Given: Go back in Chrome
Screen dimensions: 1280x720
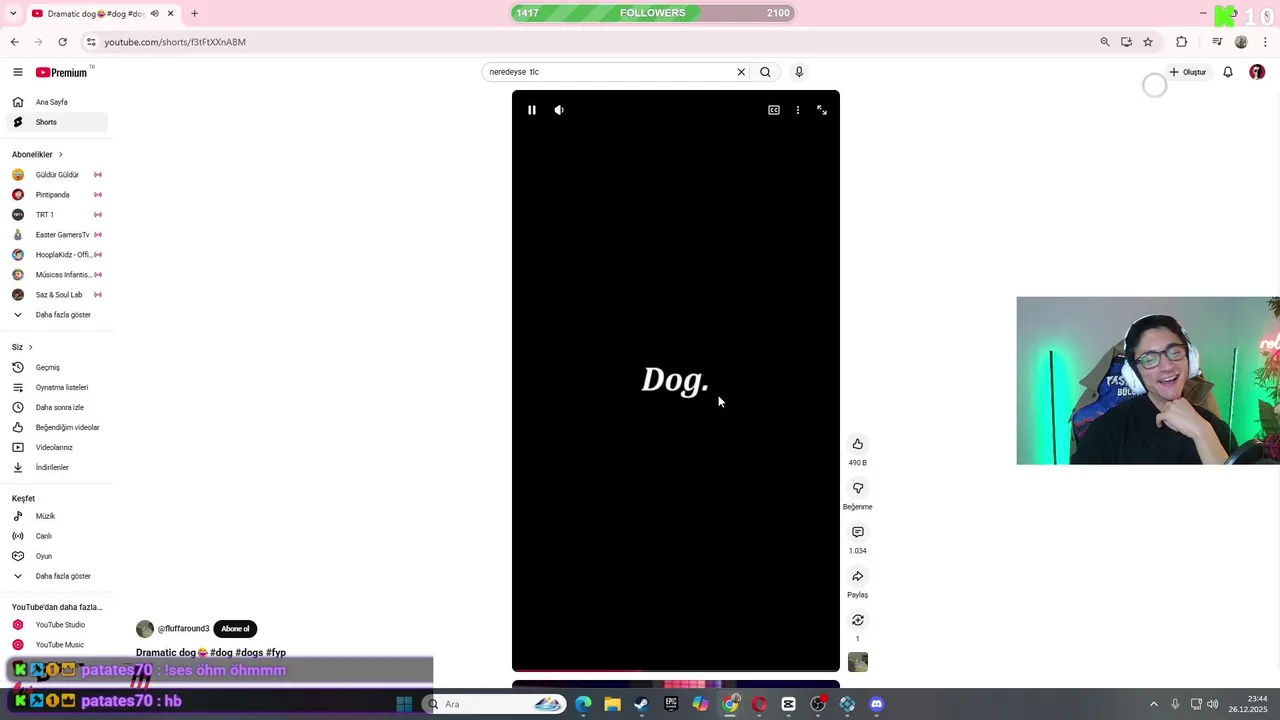Looking at the screenshot, I should 15,42.
